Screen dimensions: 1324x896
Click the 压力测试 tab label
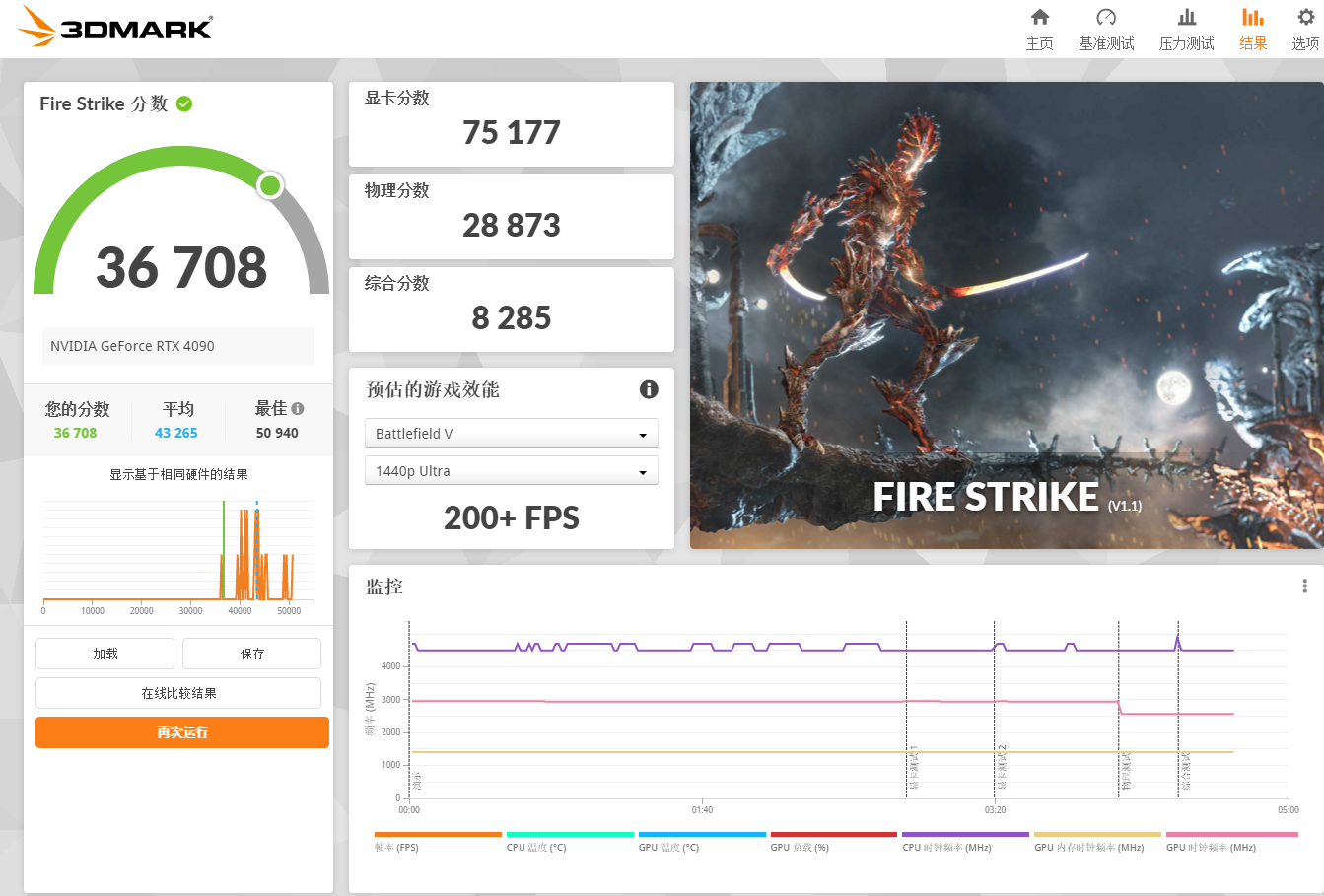point(1187,43)
